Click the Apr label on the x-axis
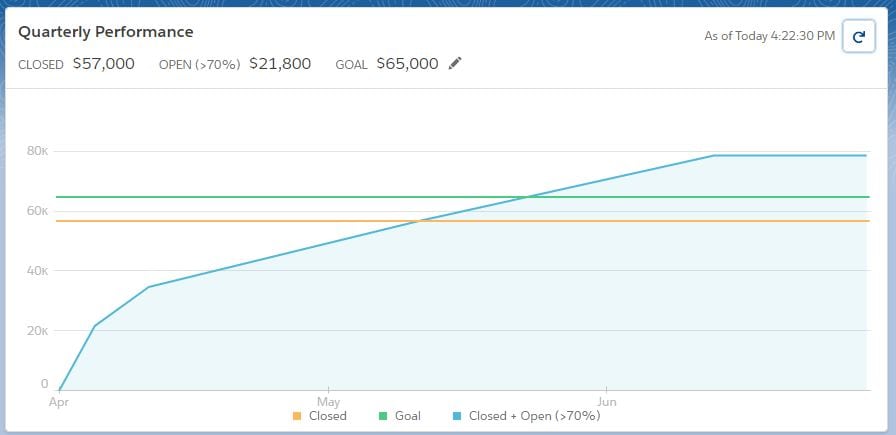 point(59,401)
